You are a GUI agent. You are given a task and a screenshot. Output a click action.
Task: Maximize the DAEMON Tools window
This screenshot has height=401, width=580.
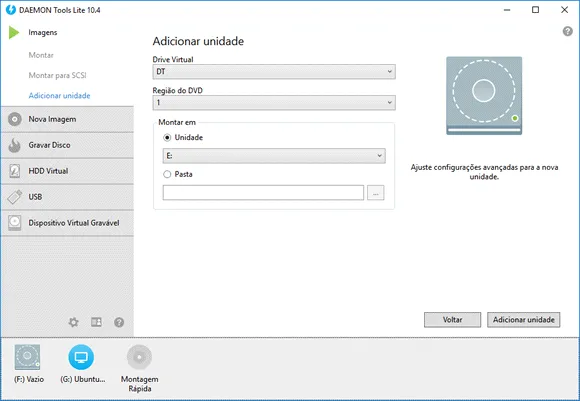(x=535, y=10)
